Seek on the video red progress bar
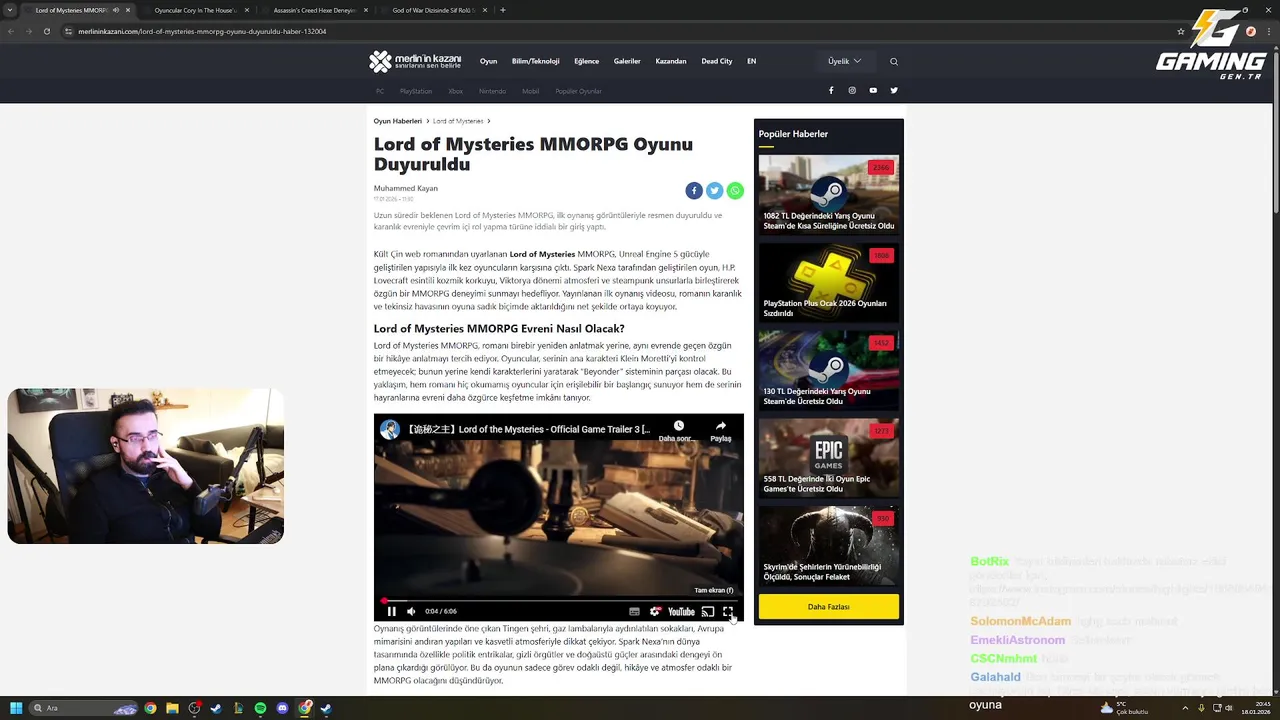This screenshot has height=720, width=1280. coord(559,601)
